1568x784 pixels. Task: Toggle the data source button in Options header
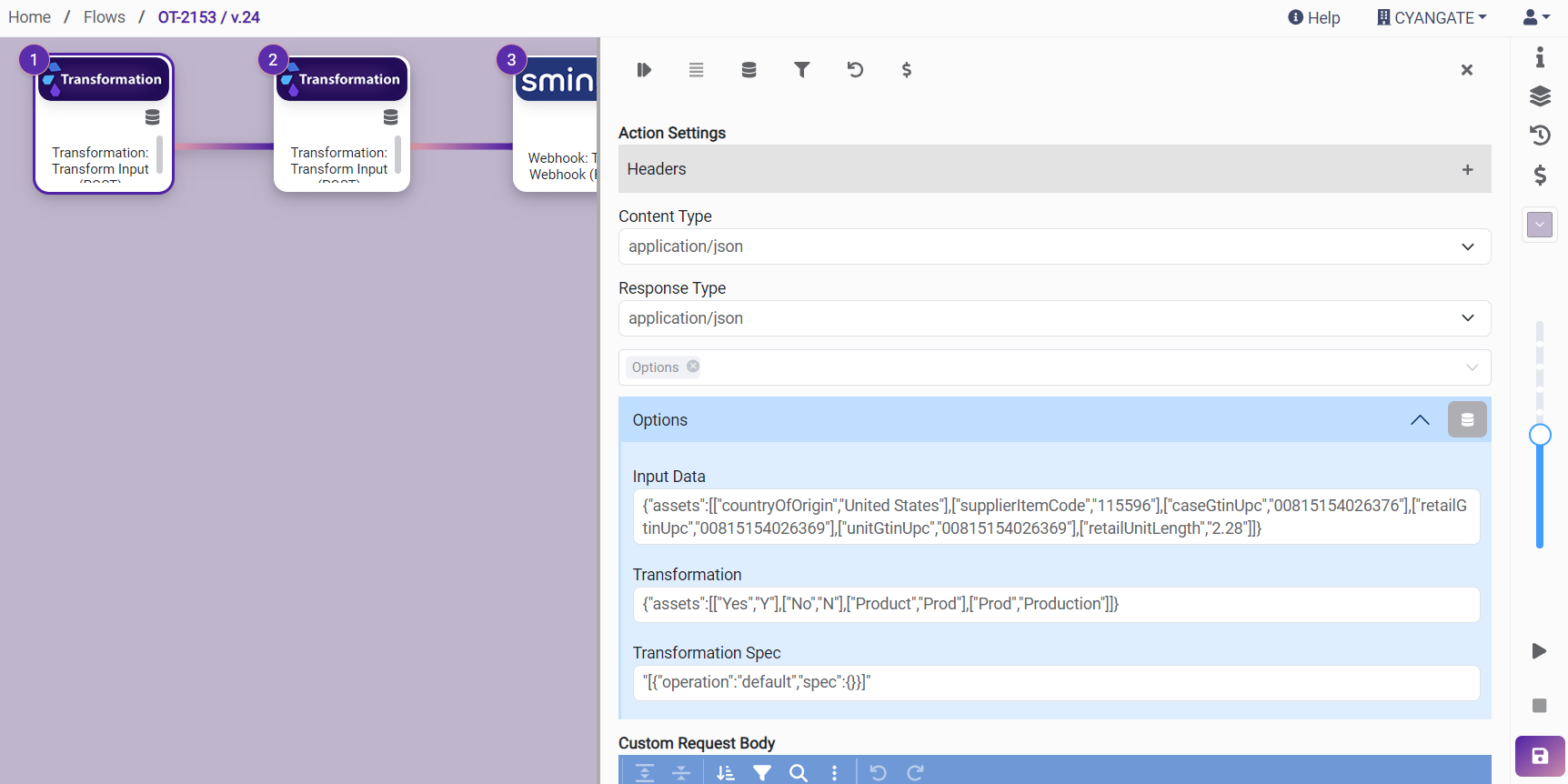(x=1467, y=419)
